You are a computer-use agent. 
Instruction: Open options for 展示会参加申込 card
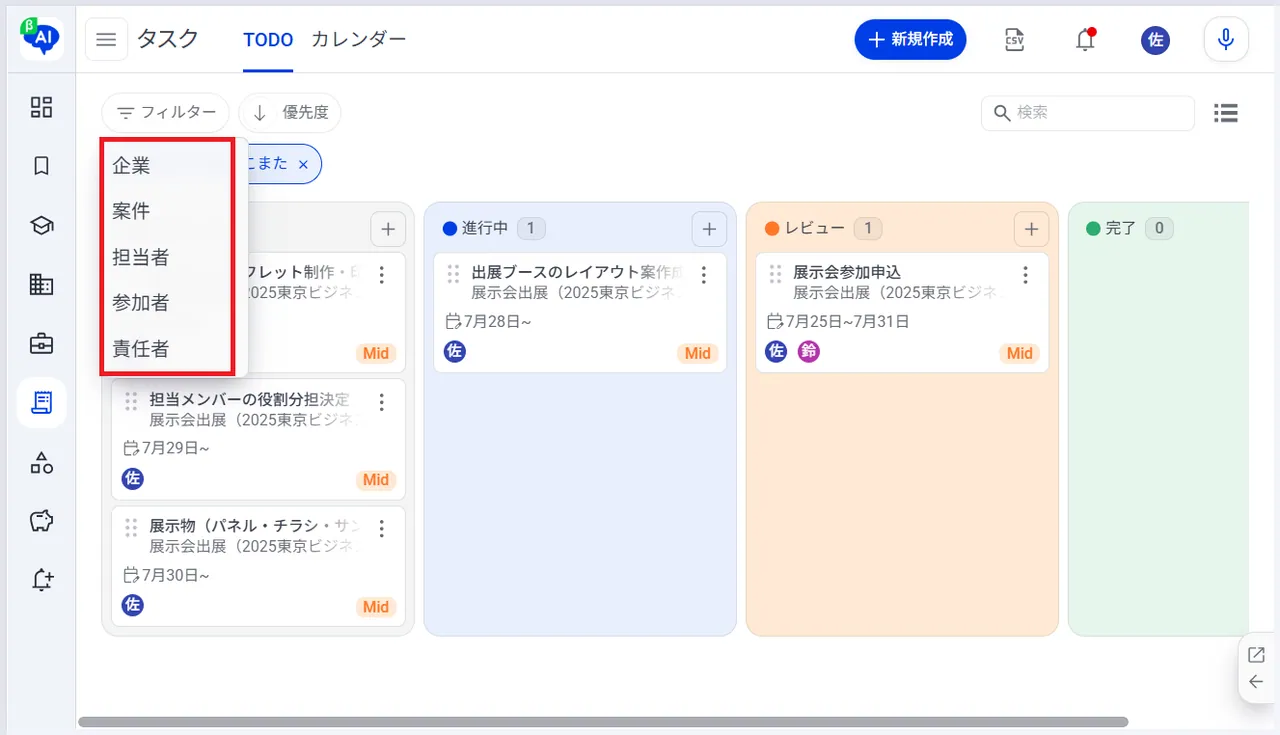point(1025,275)
